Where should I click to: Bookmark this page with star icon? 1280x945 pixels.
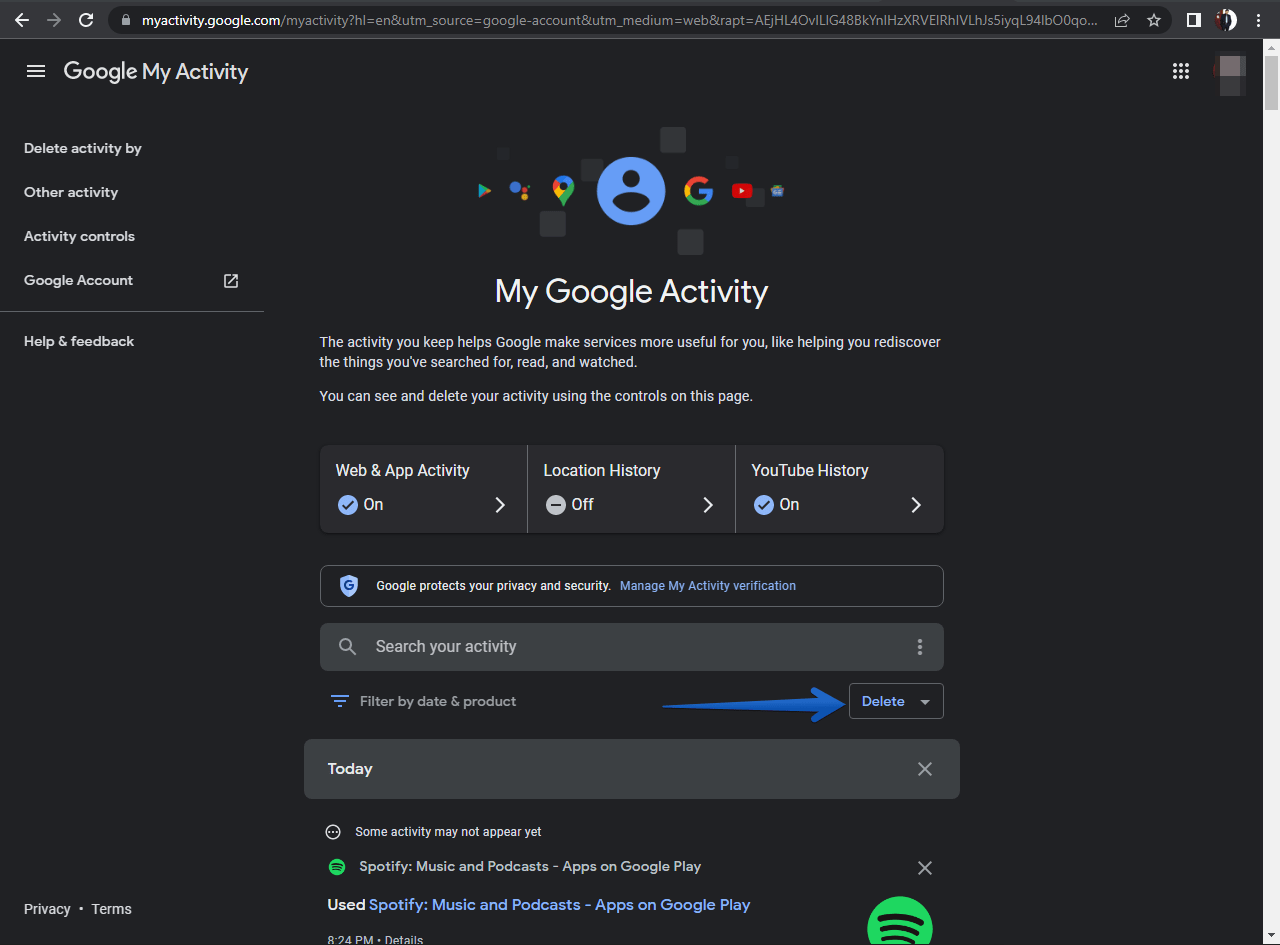coord(1154,20)
